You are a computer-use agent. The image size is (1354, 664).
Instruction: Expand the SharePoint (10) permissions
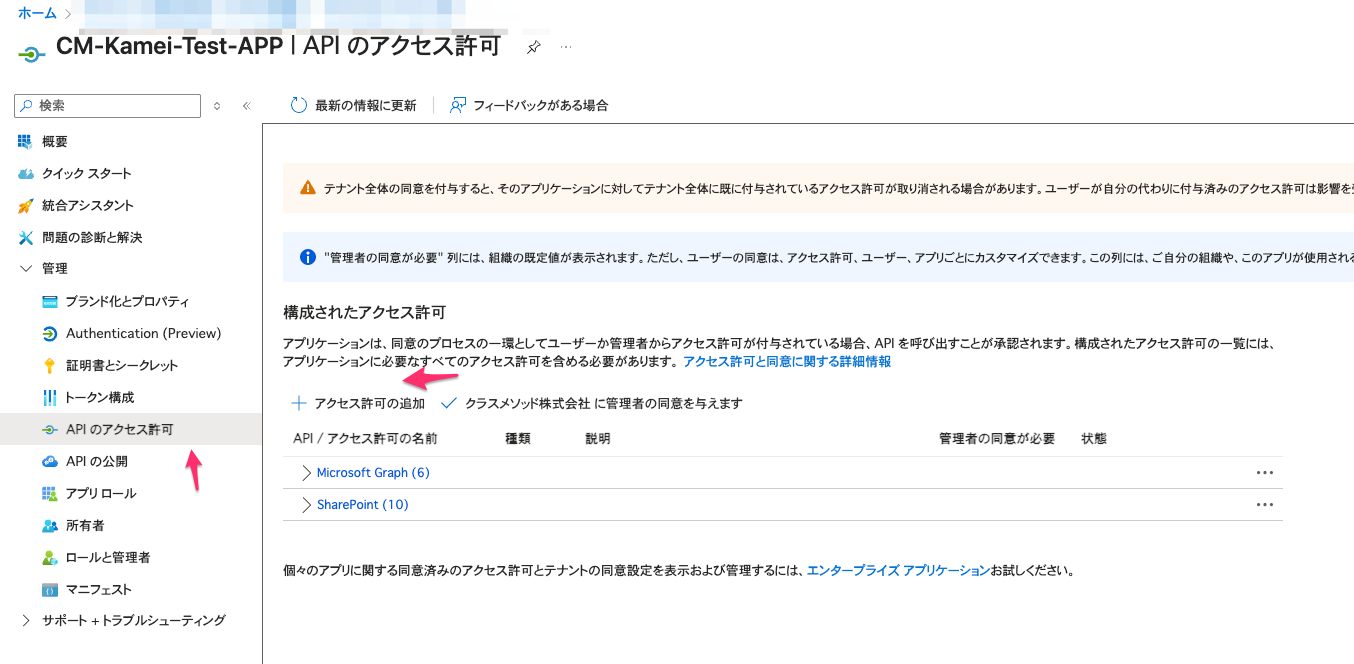[360, 504]
